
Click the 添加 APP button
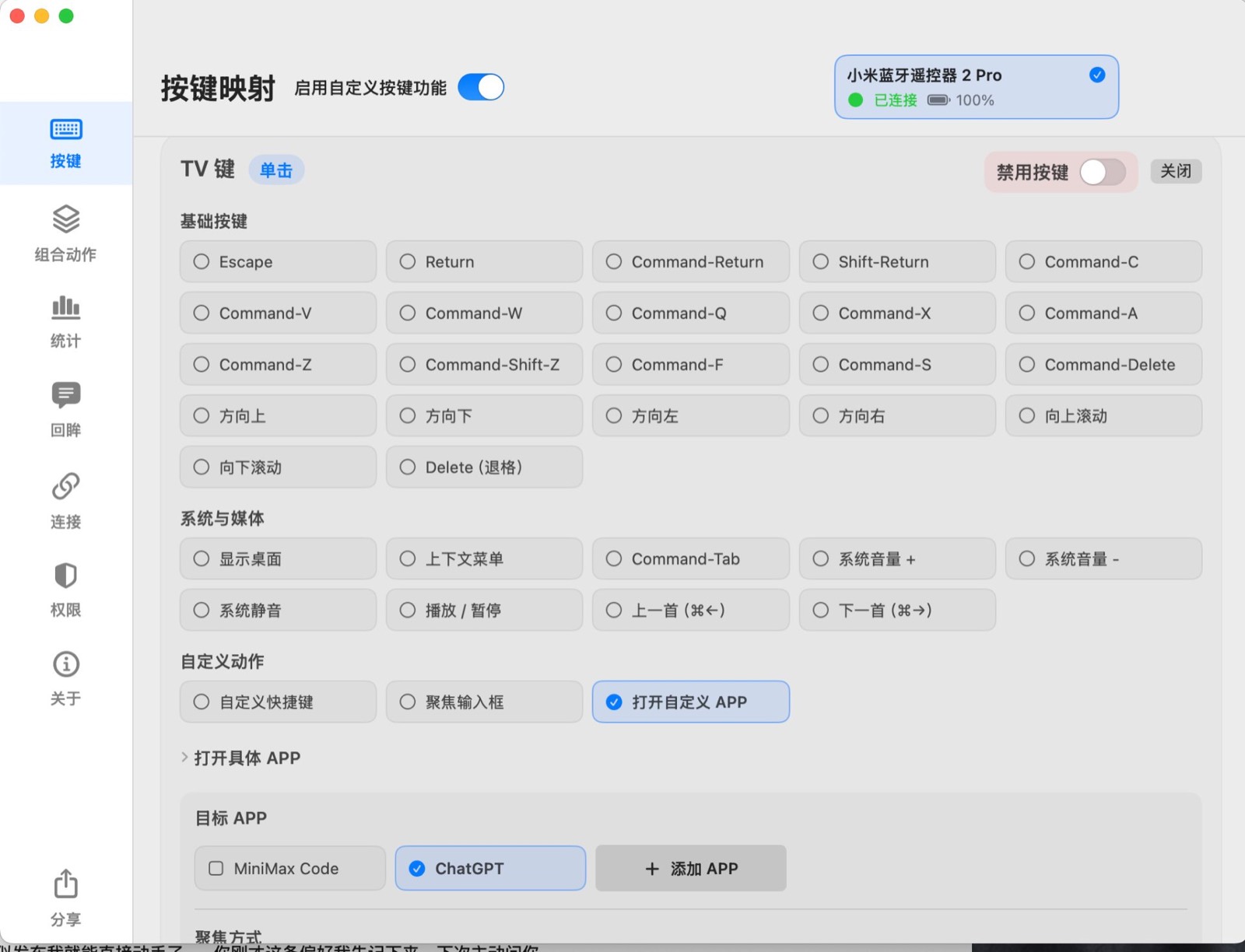pos(691,868)
